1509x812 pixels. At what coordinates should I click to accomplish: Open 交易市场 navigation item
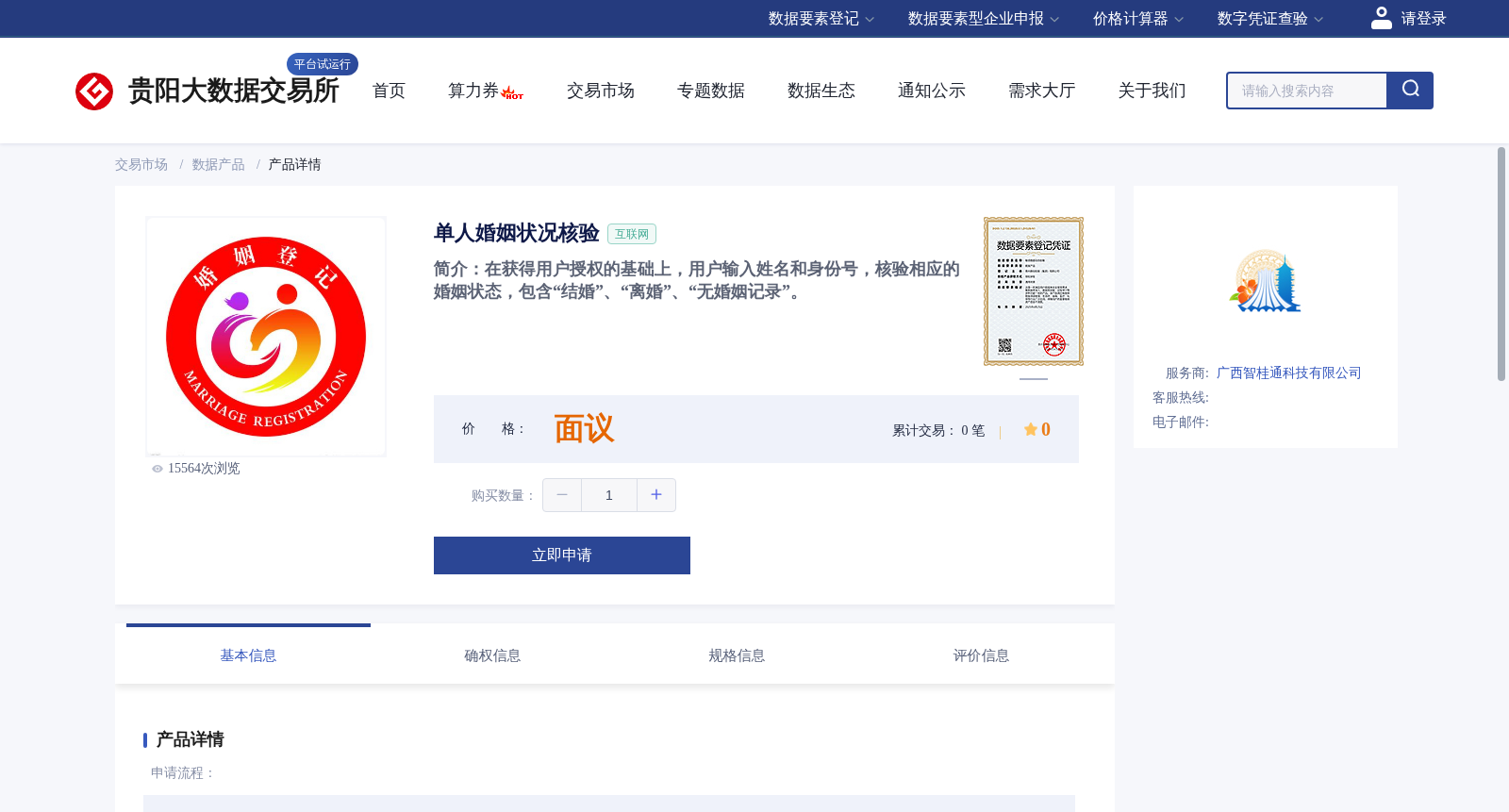pyautogui.click(x=601, y=91)
